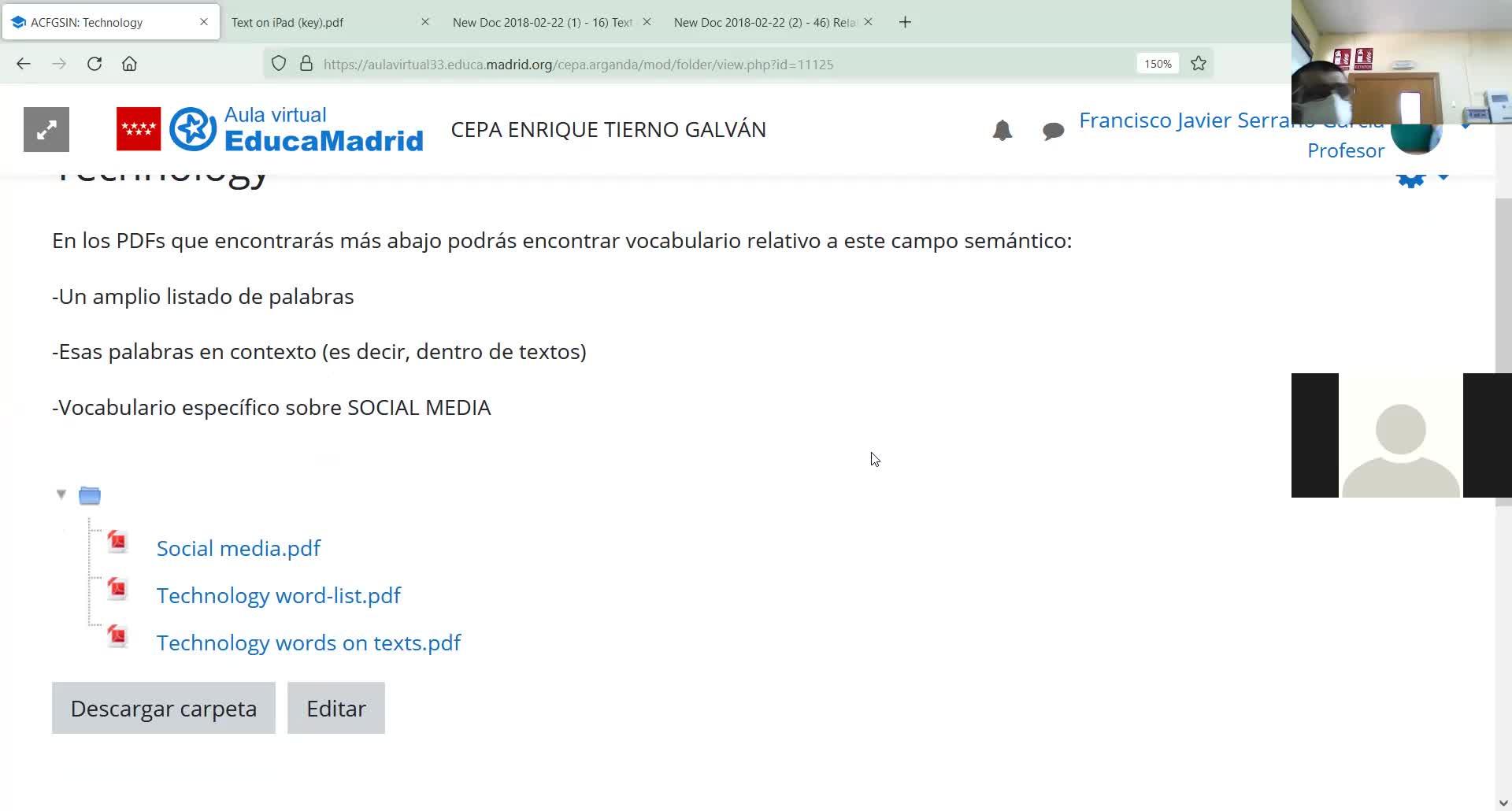Click PDF icon beside Technology words on texts.pdf
Viewport: 1512px width, 811px height.
[x=117, y=636]
